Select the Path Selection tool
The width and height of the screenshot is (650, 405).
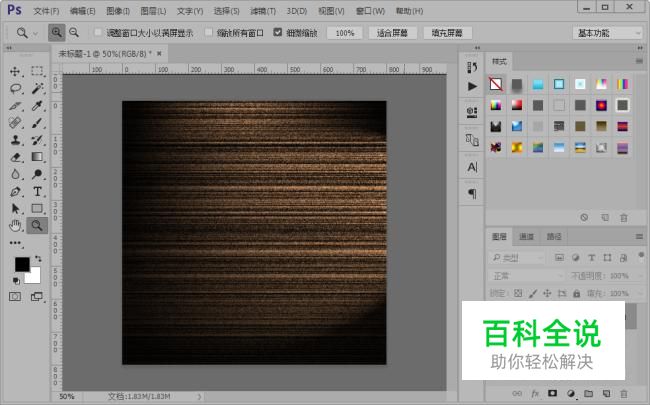tap(15, 209)
